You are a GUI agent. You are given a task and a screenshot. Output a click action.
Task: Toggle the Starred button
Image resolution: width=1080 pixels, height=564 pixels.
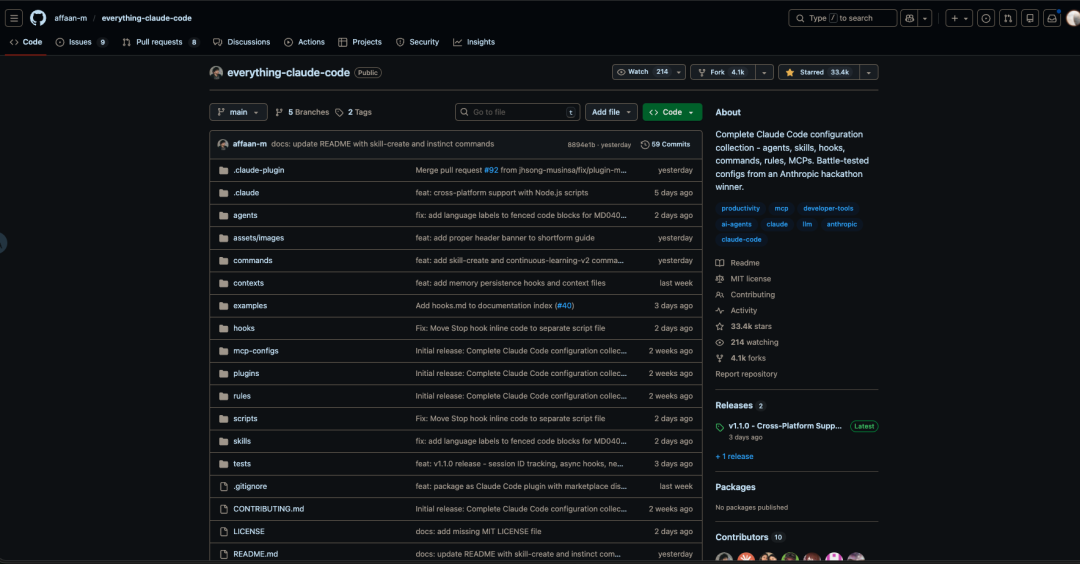click(x=818, y=72)
